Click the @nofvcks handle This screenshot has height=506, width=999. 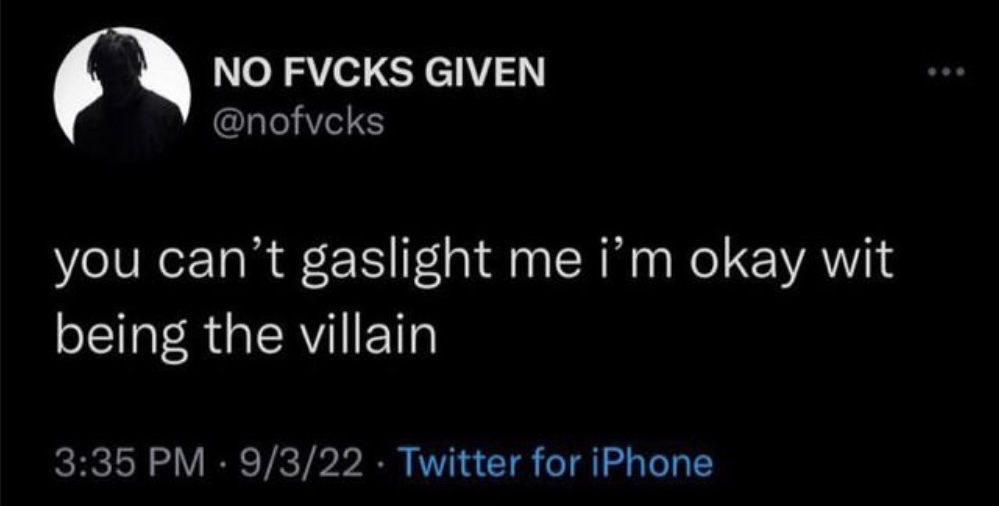[298, 121]
